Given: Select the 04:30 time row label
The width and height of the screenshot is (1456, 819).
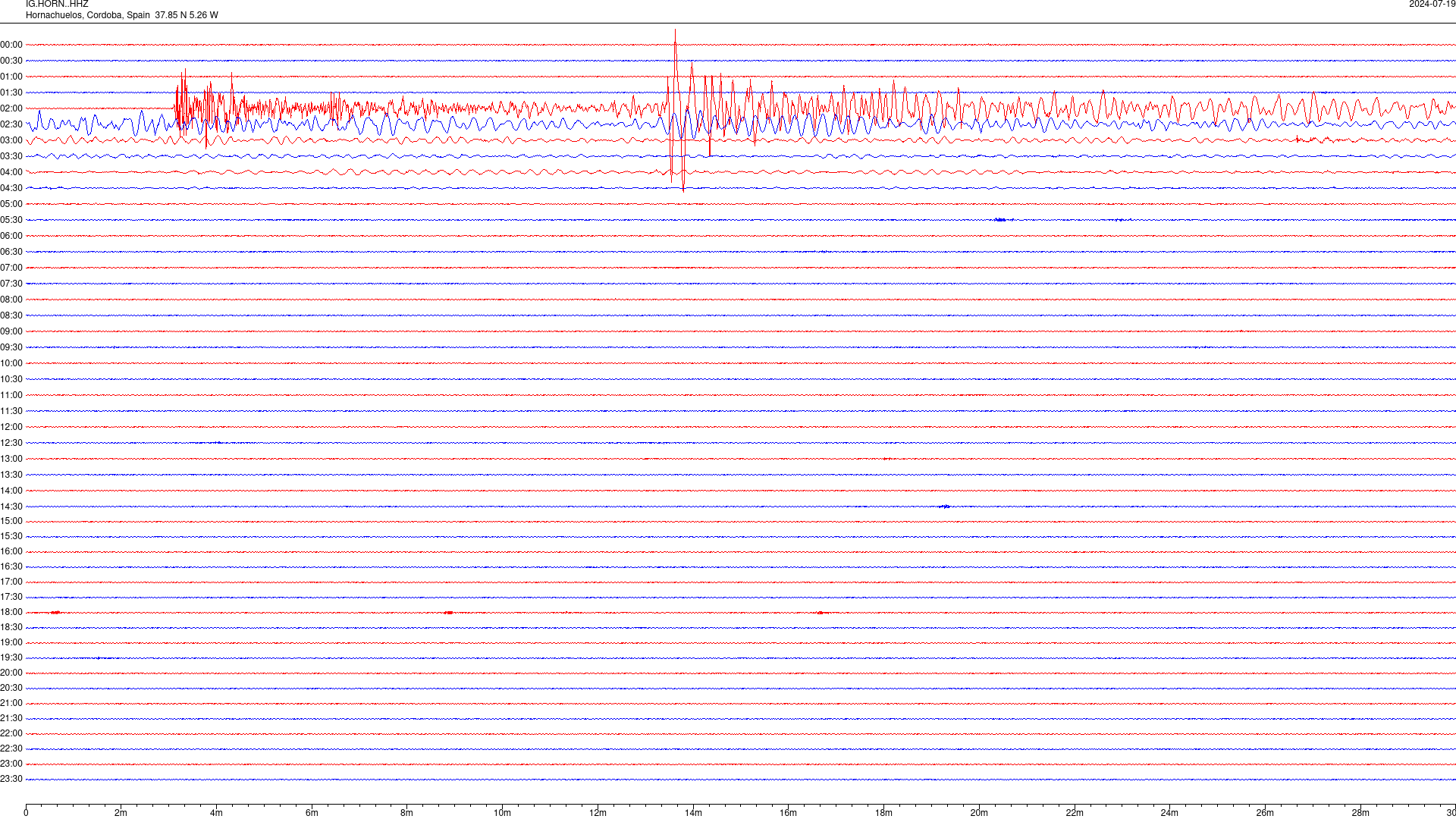Looking at the screenshot, I should click(11, 188).
